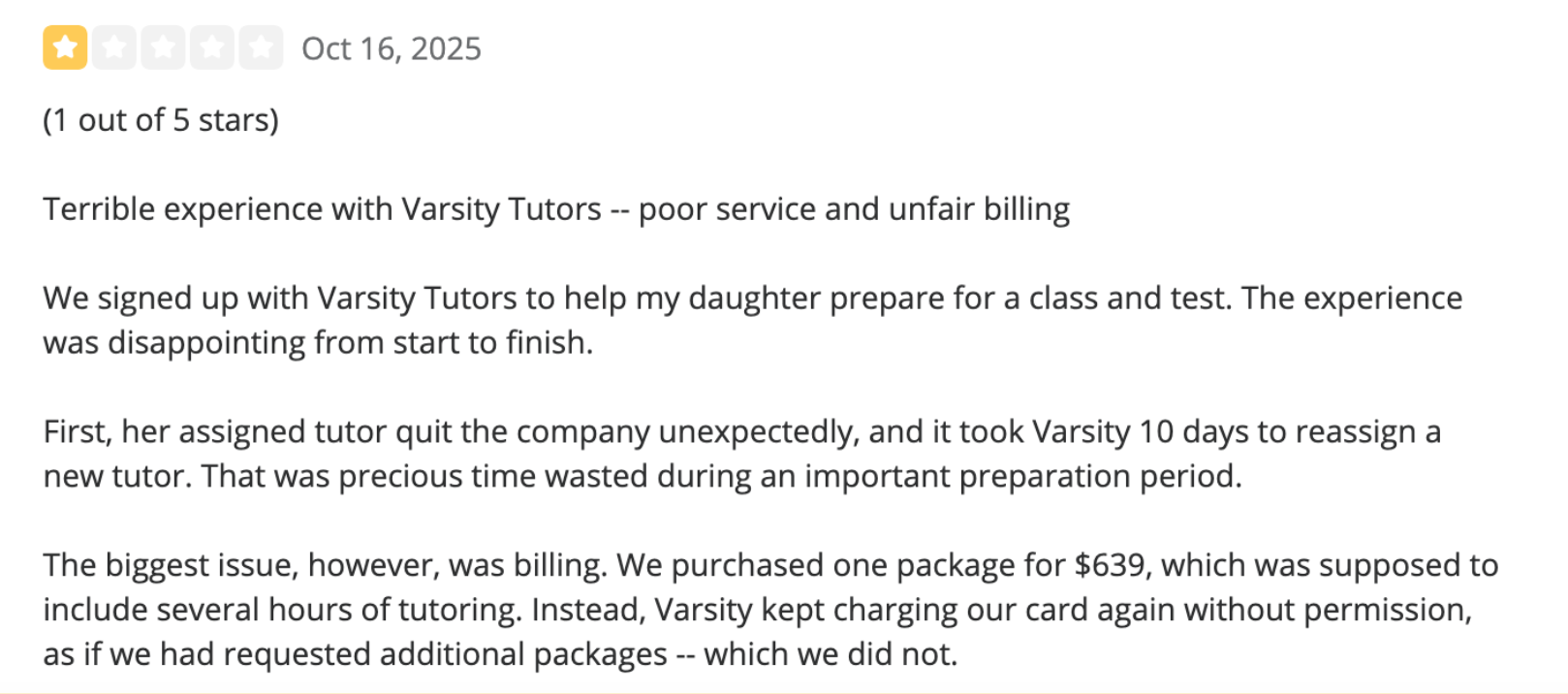Click the Varsity Tutors review headline
Screen dimensions: 1568x694
tap(555, 208)
